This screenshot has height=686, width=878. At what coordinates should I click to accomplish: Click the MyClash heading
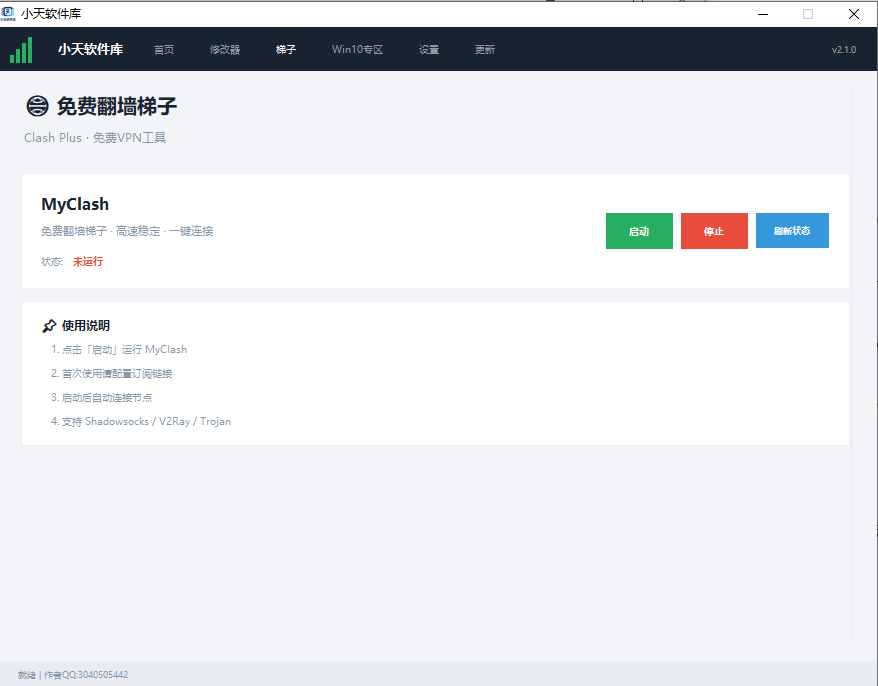click(x=75, y=204)
